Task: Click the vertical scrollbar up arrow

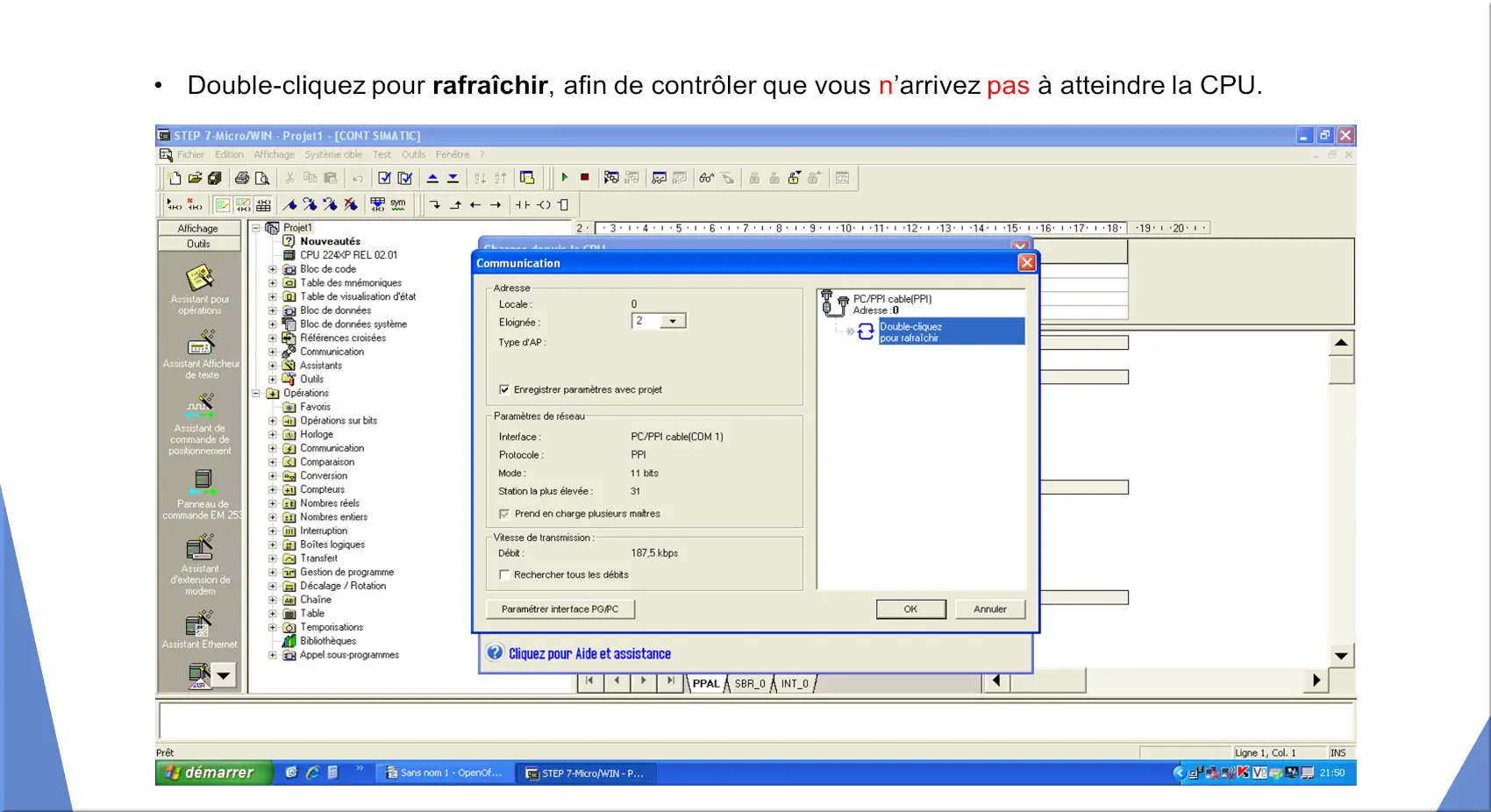Action: (1341, 343)
